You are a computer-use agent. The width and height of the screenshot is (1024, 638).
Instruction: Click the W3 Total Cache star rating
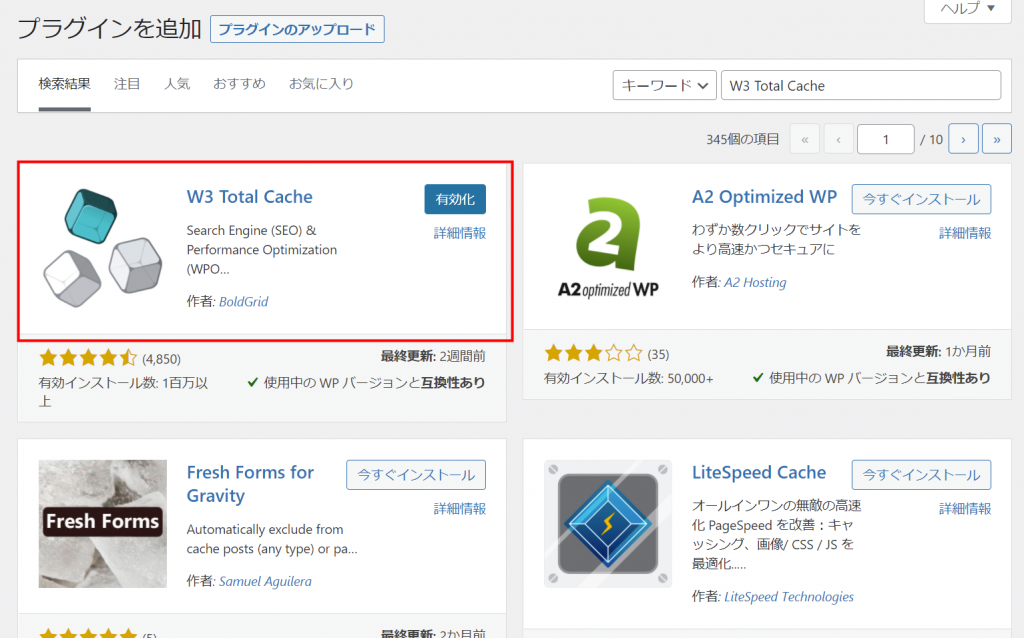pos(88,358)
